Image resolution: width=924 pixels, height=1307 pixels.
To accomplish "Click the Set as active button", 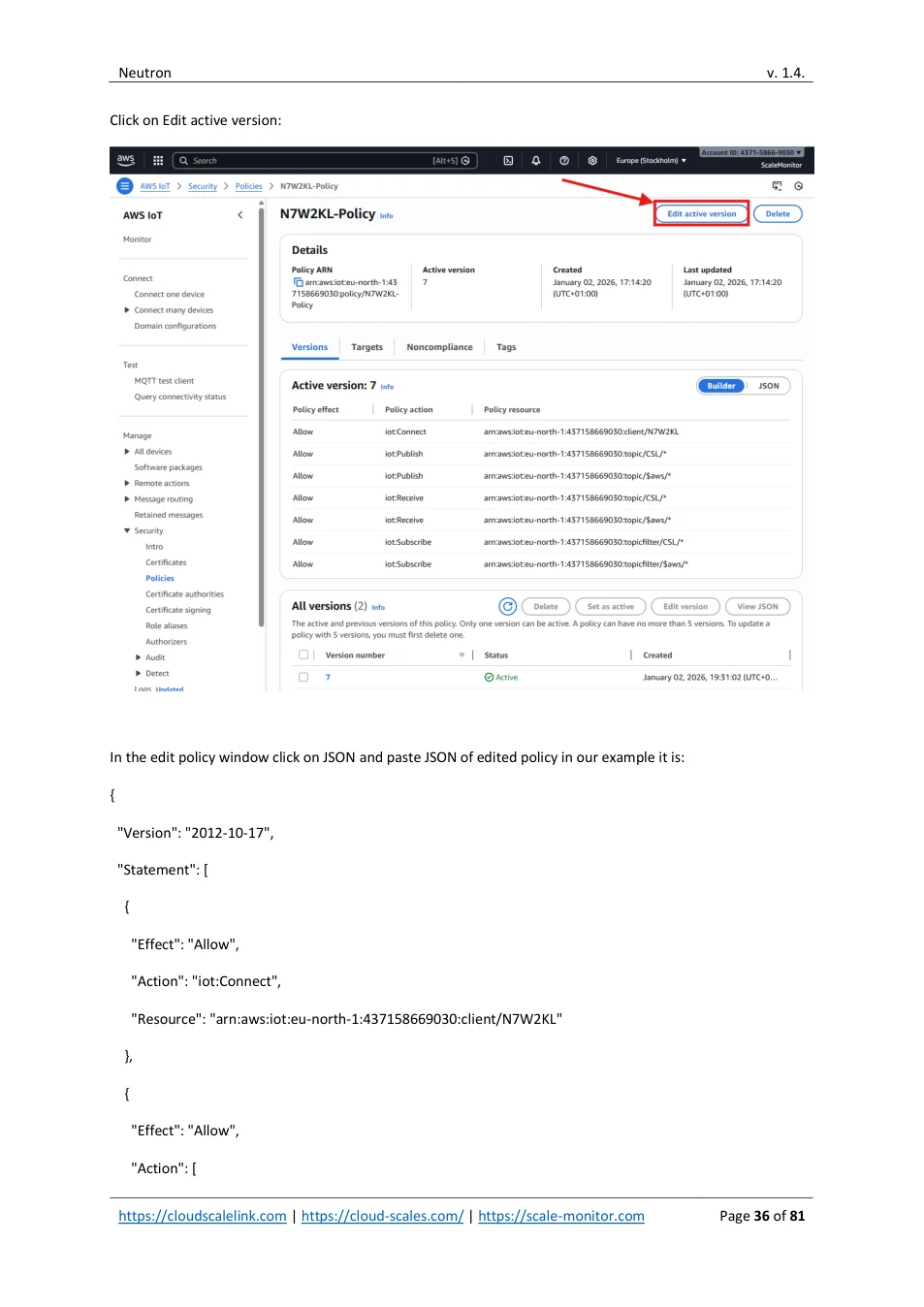I will (611, 607).
